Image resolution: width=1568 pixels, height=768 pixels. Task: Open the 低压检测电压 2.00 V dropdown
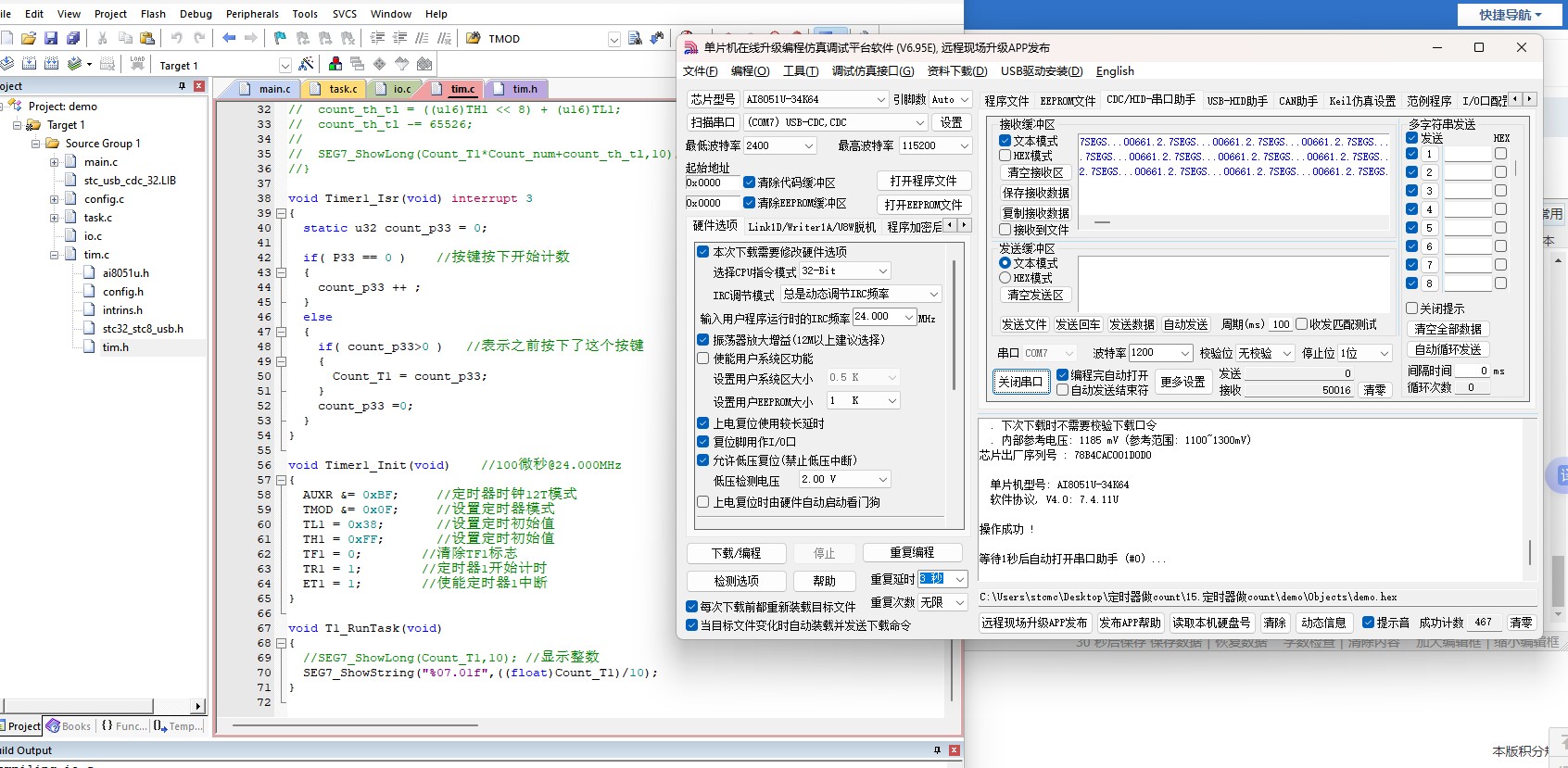[883, 479]
